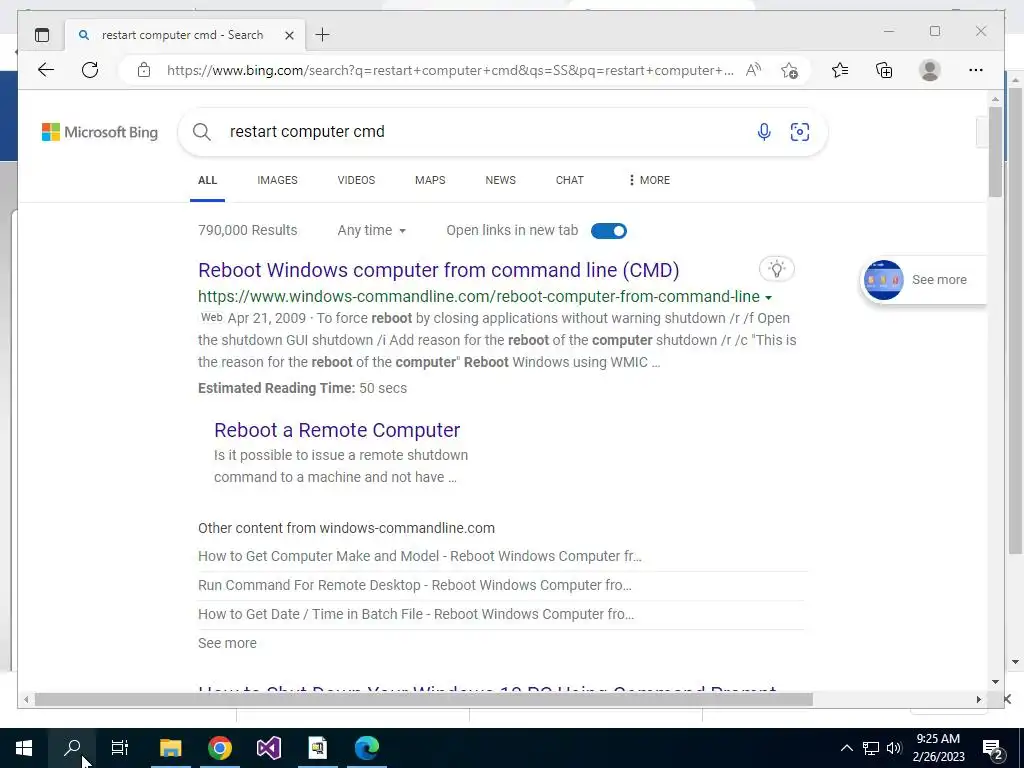Open Read Aloud in address bar
This screenshot has width=1024, height=768.
tap(754, 70)
